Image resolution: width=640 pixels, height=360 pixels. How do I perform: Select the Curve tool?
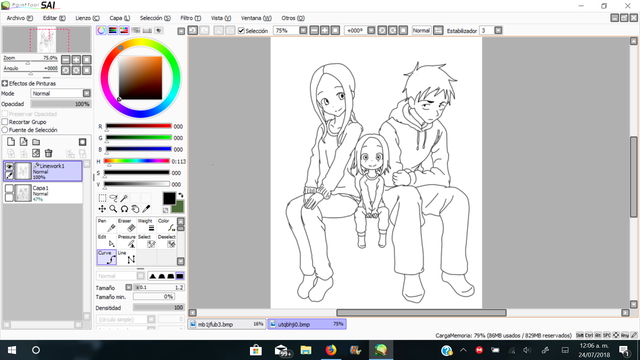[107, 257]
